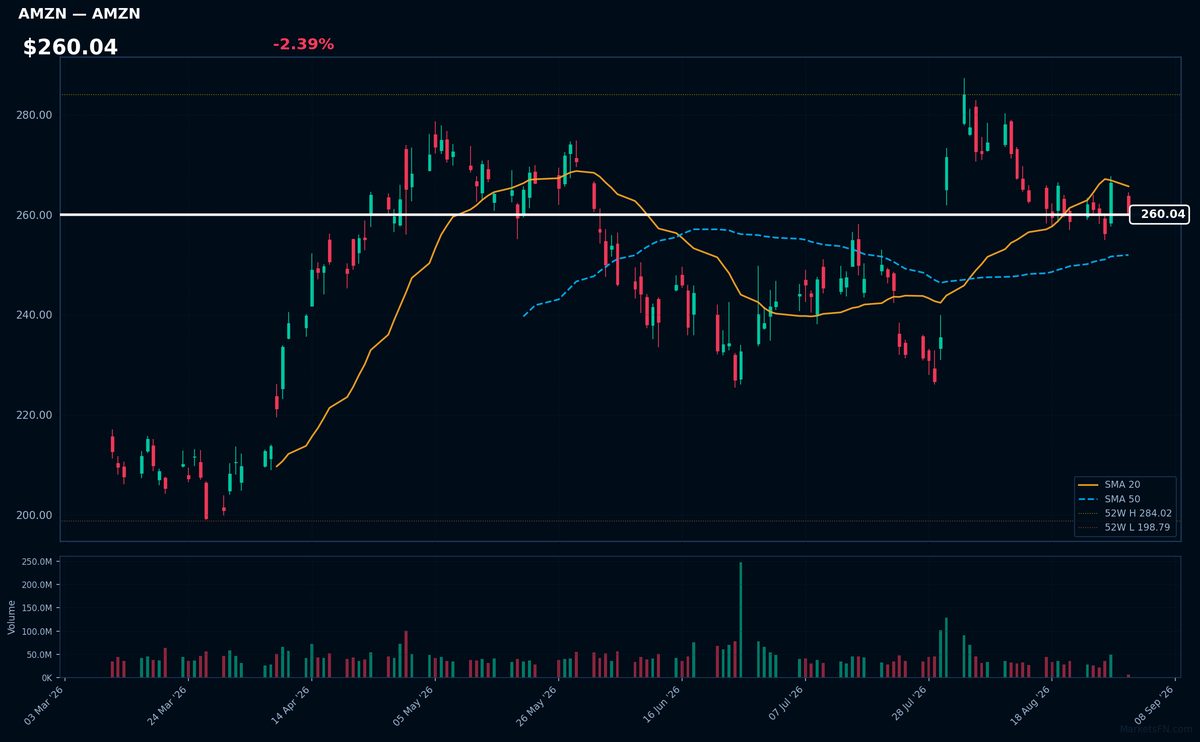This screenshot has height=742, width=1200.
Task: Click the 260.04 price label tag
Action: click(x=1160, y=214)
